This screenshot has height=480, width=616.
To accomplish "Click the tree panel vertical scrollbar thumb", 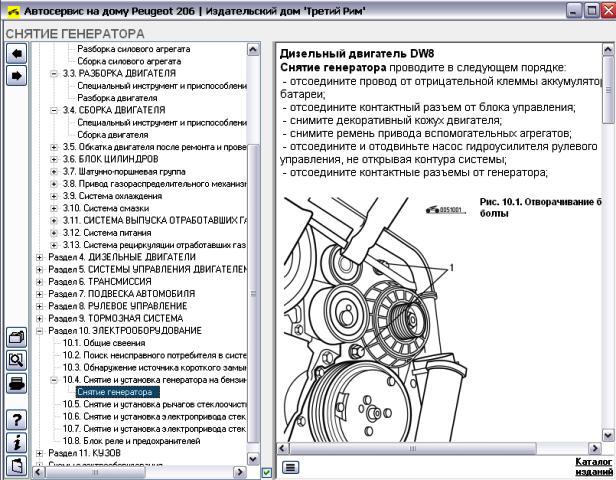I will pyautogui.click(x=253, y=294).
